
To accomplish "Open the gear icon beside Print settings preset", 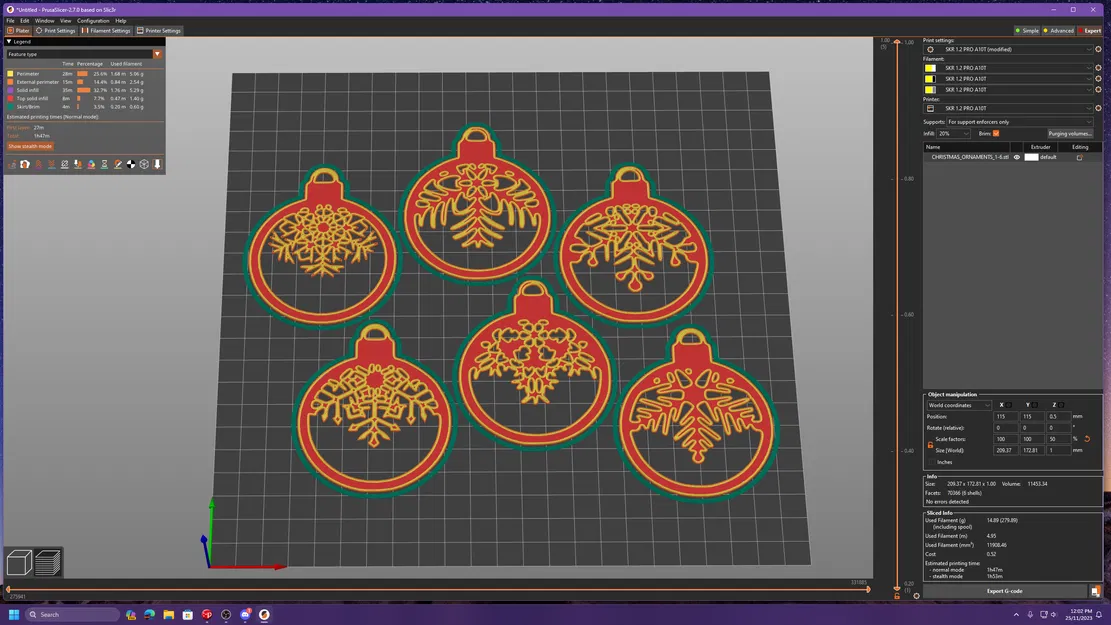I will (1098, 50).
